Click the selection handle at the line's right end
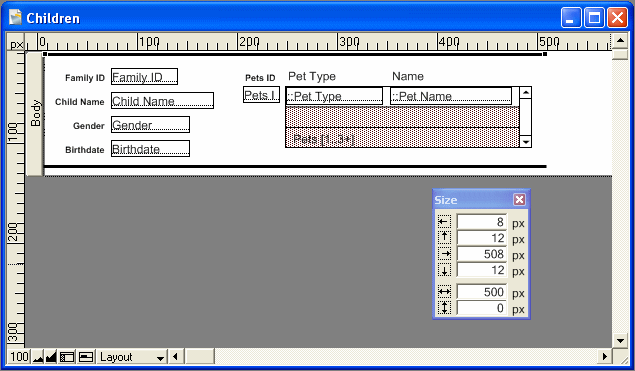Image resolution: width=635 pixels, height=371 pixels. (x=545, y=54)
